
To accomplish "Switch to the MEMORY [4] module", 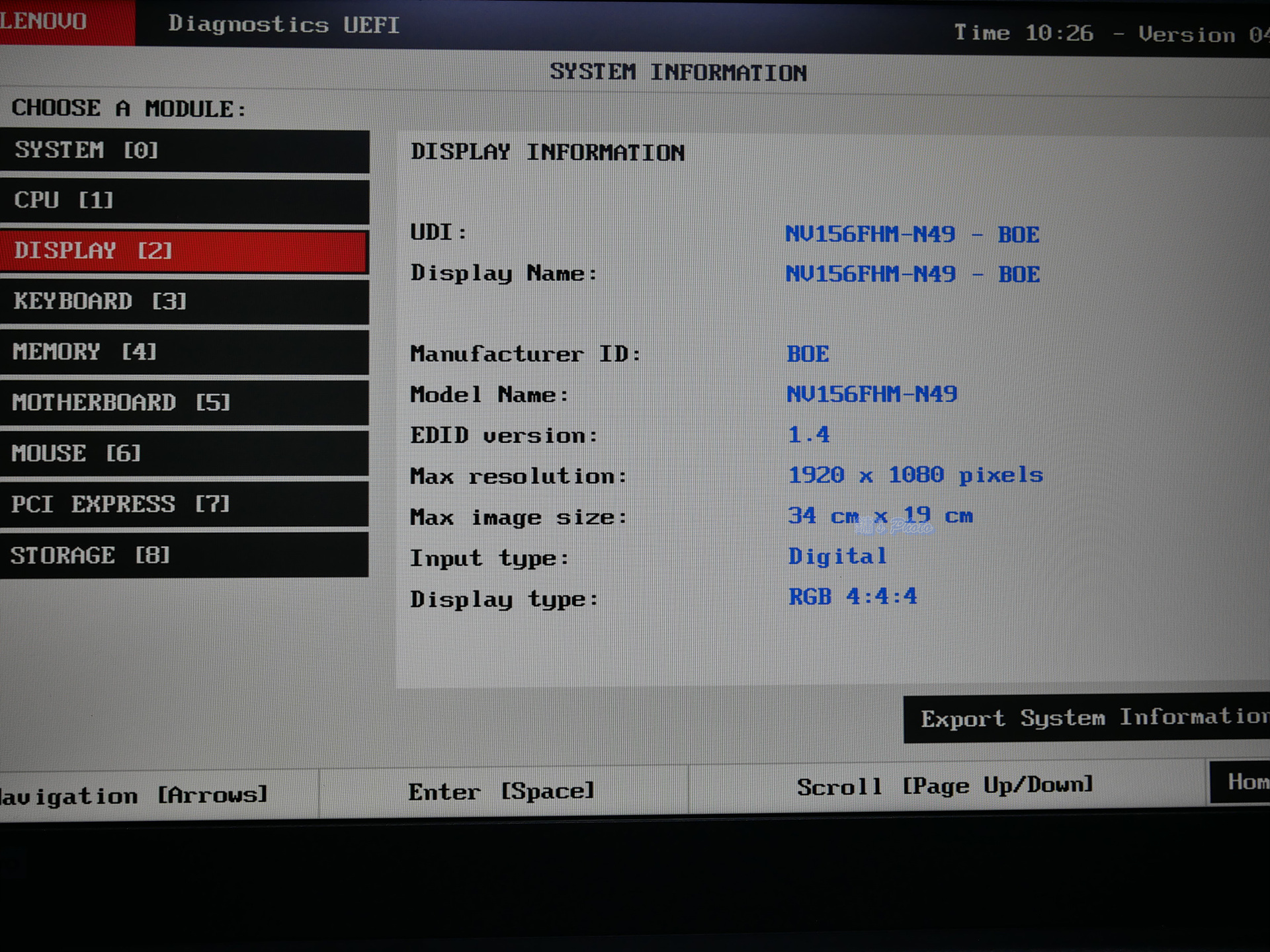I will pos(184,352).
